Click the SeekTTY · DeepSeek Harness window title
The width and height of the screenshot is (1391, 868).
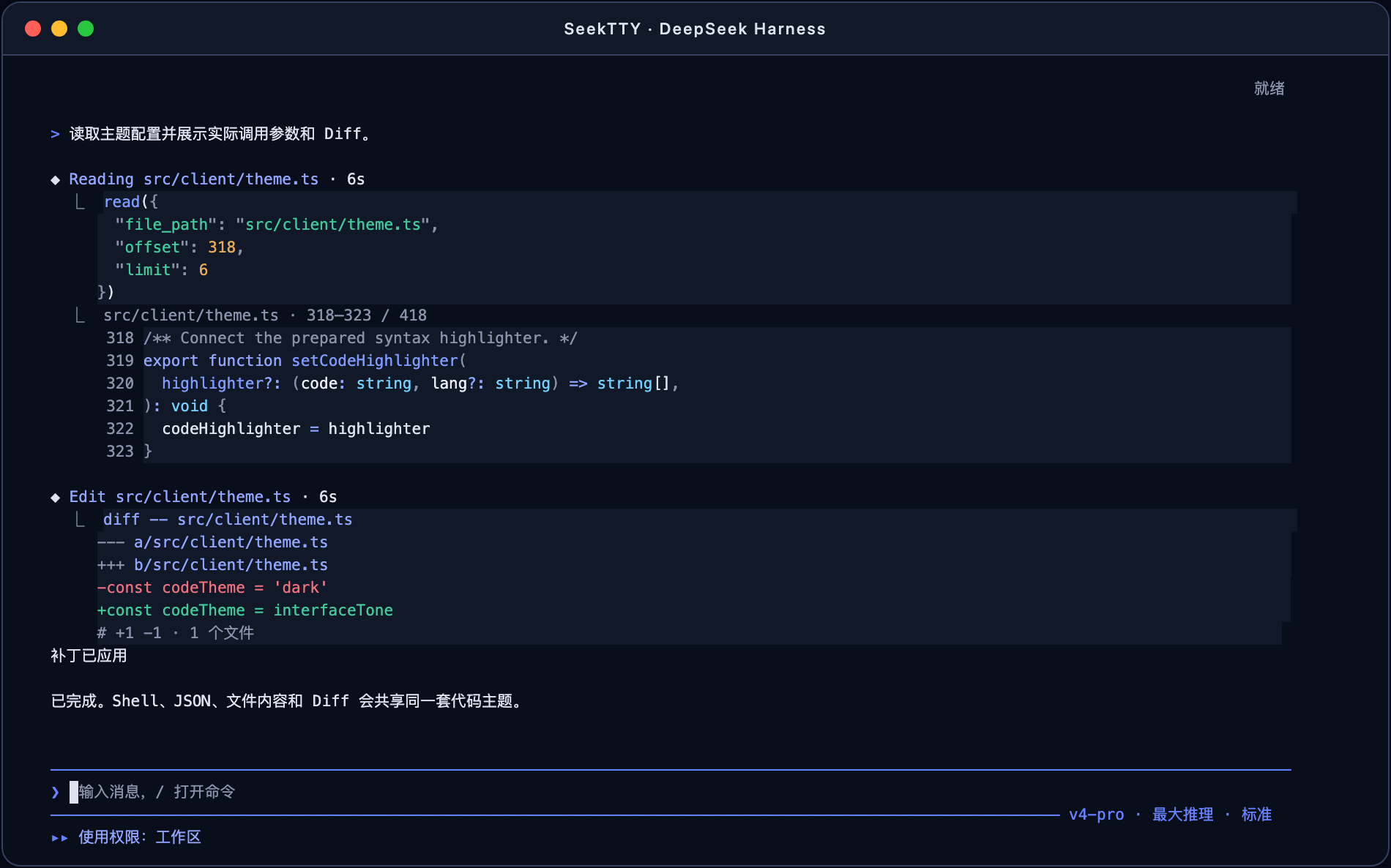point(695,29)
